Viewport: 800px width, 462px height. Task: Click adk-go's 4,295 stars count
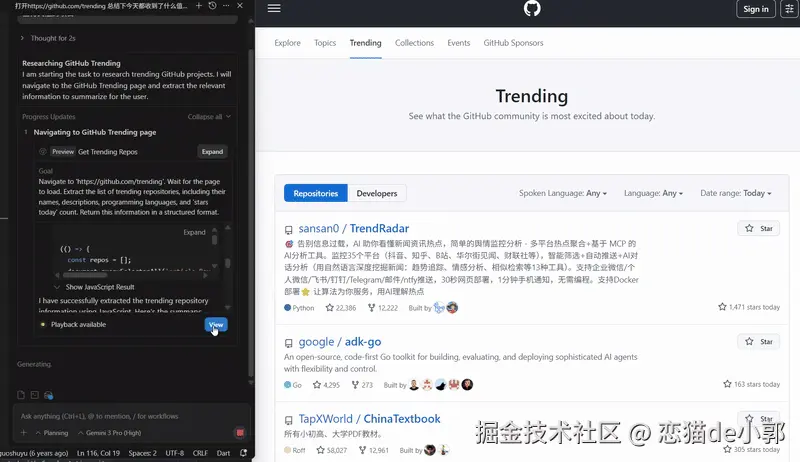(327, 385)
